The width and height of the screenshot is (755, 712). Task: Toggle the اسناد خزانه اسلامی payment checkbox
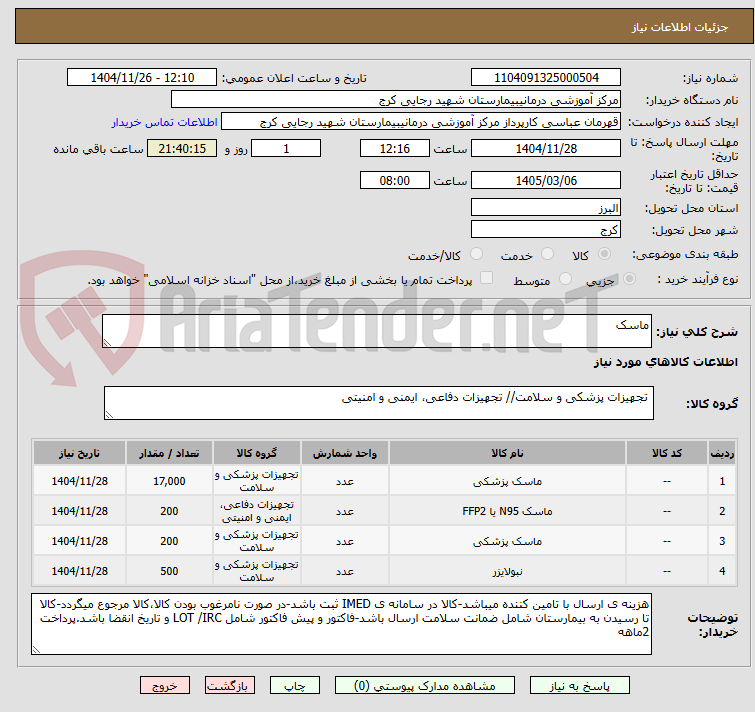487,278
